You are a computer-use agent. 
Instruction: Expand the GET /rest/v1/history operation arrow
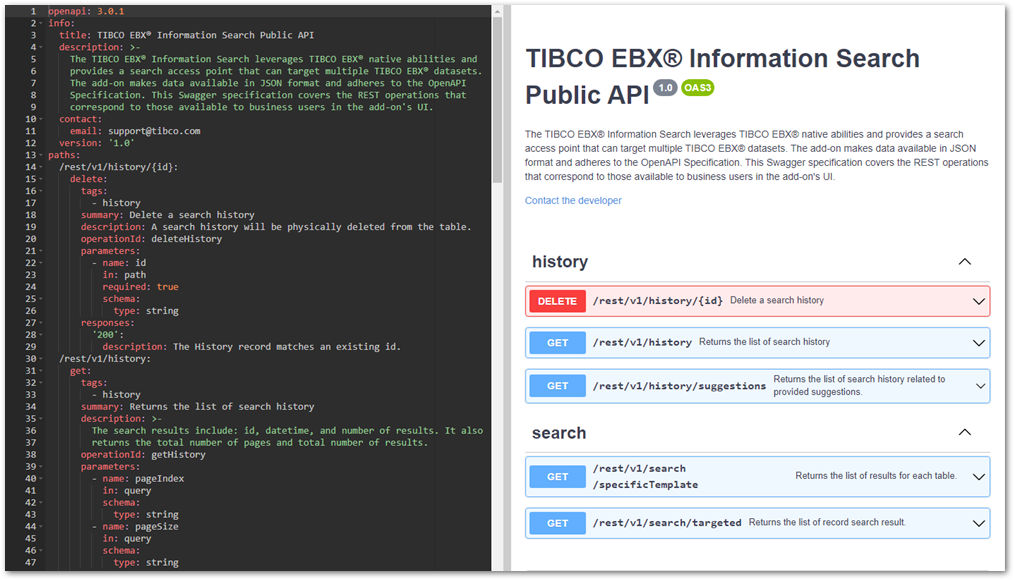[x=978, y=343]
